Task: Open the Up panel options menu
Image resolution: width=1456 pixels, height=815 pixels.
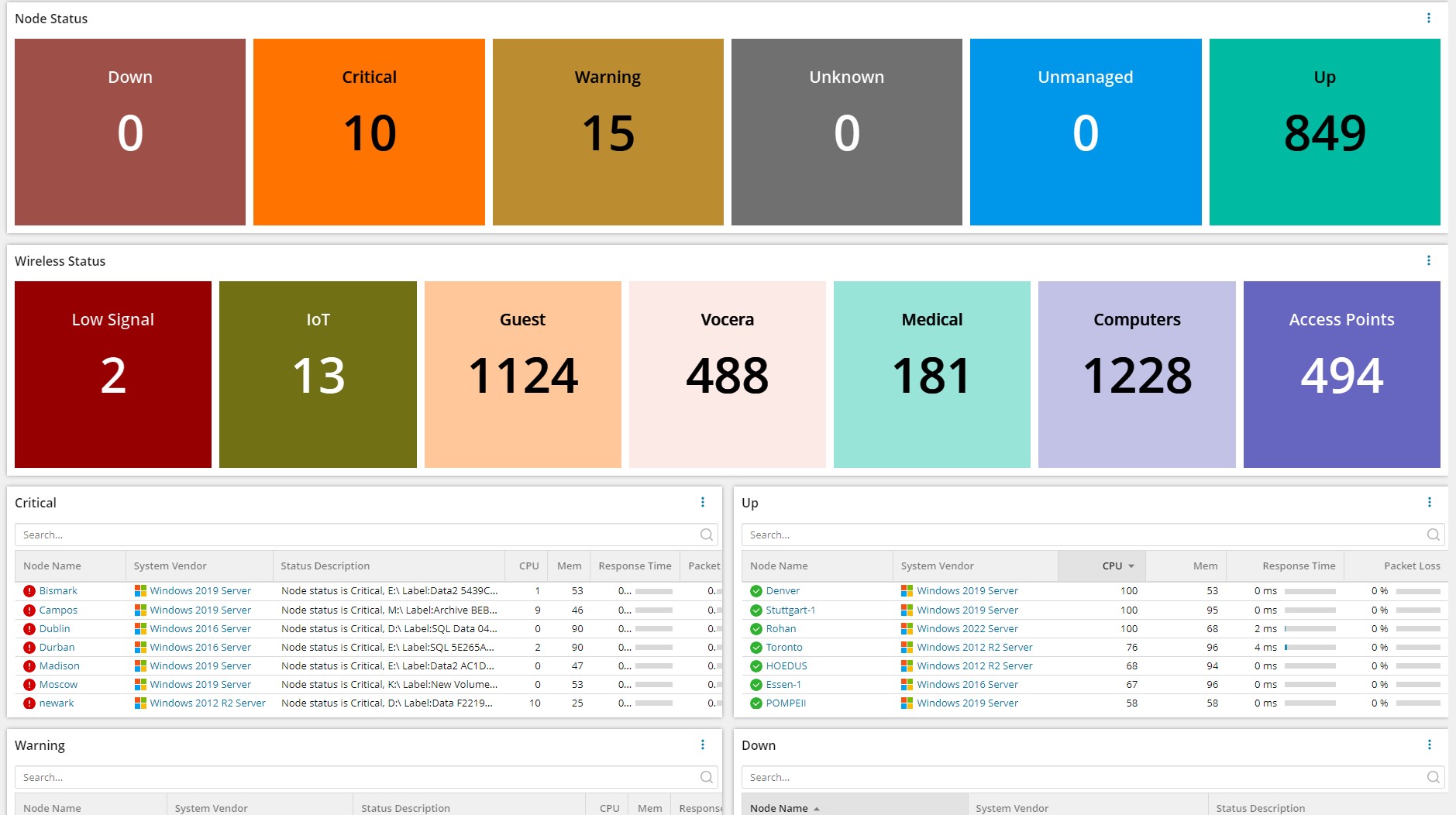Action: point(1429,502)
